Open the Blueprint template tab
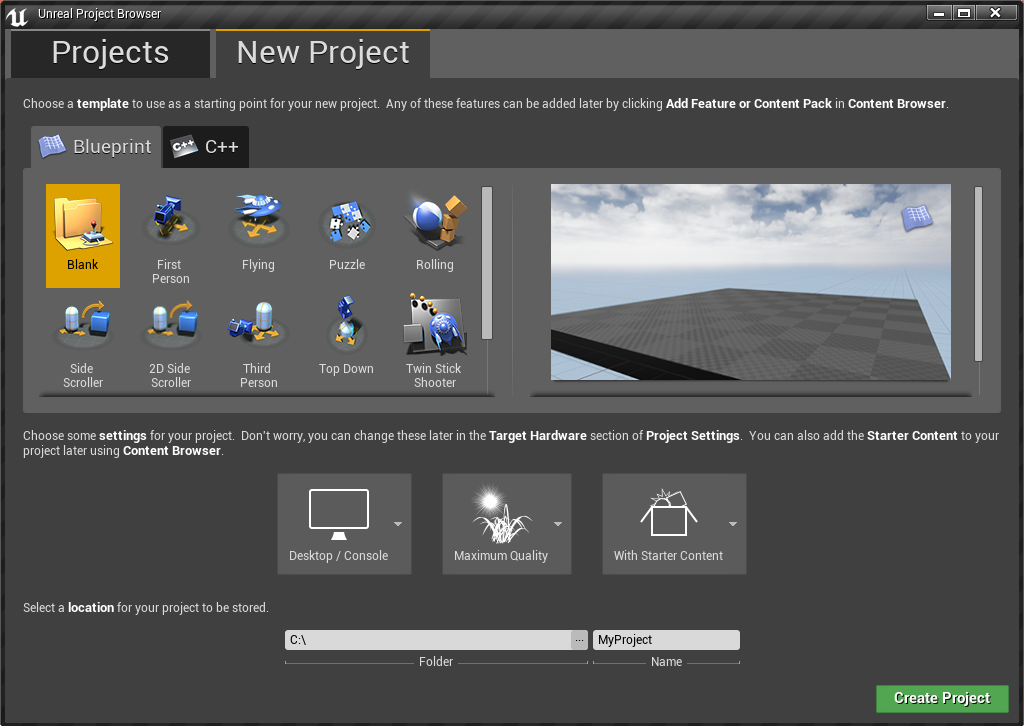 (96, 147)
